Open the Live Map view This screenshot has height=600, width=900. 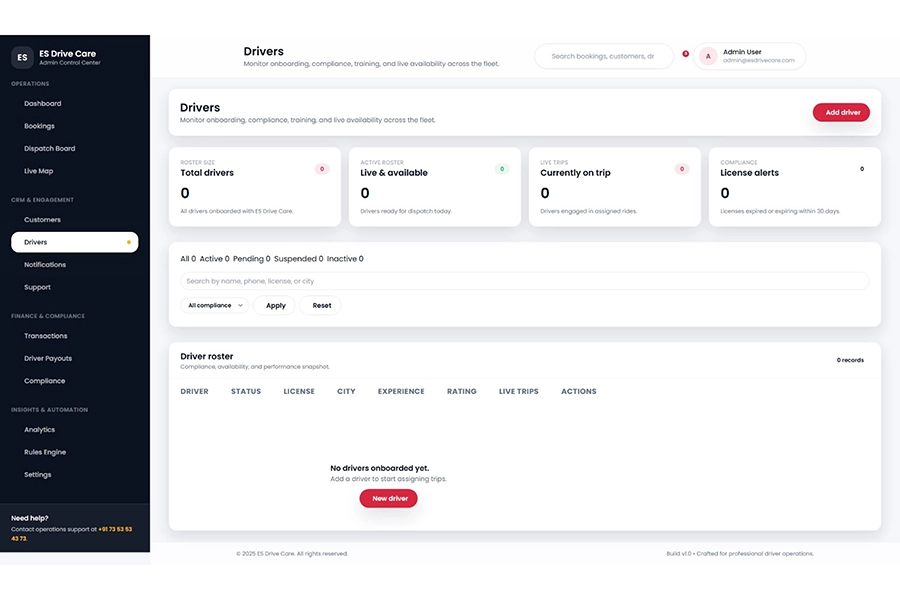point(38,170)
